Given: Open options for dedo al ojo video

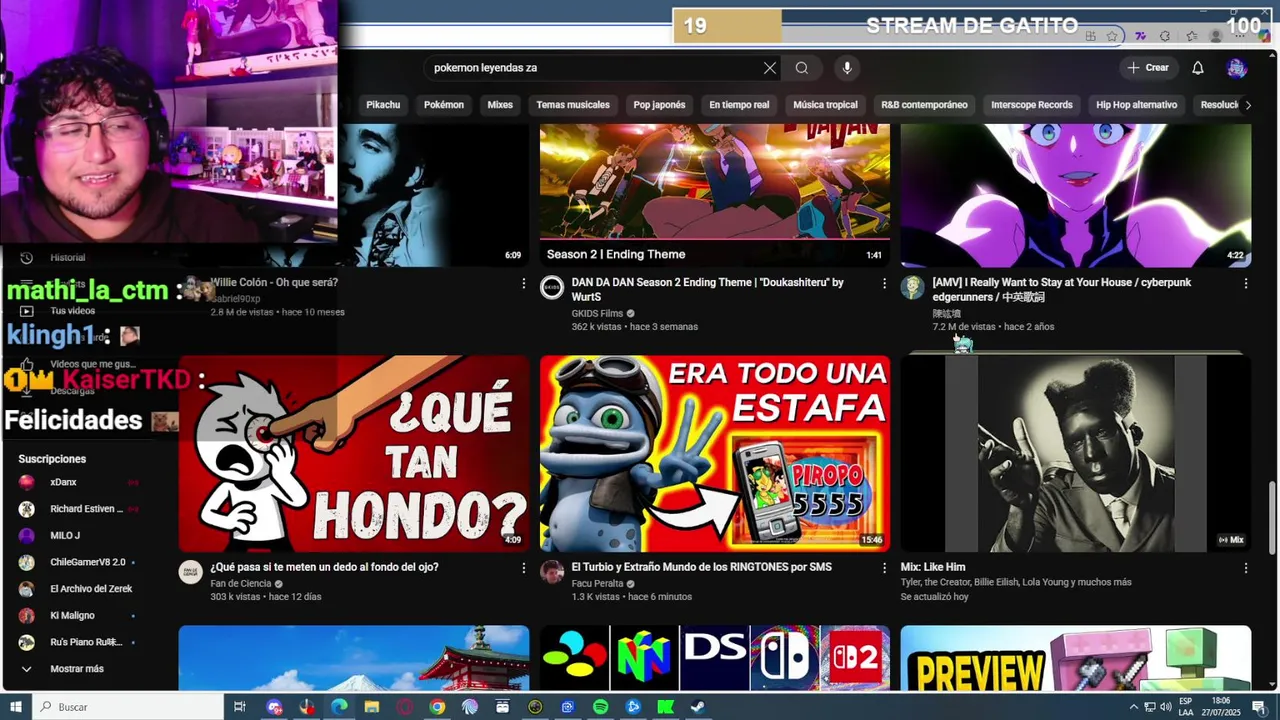Looking at the screenshot, I should (523, 568).
